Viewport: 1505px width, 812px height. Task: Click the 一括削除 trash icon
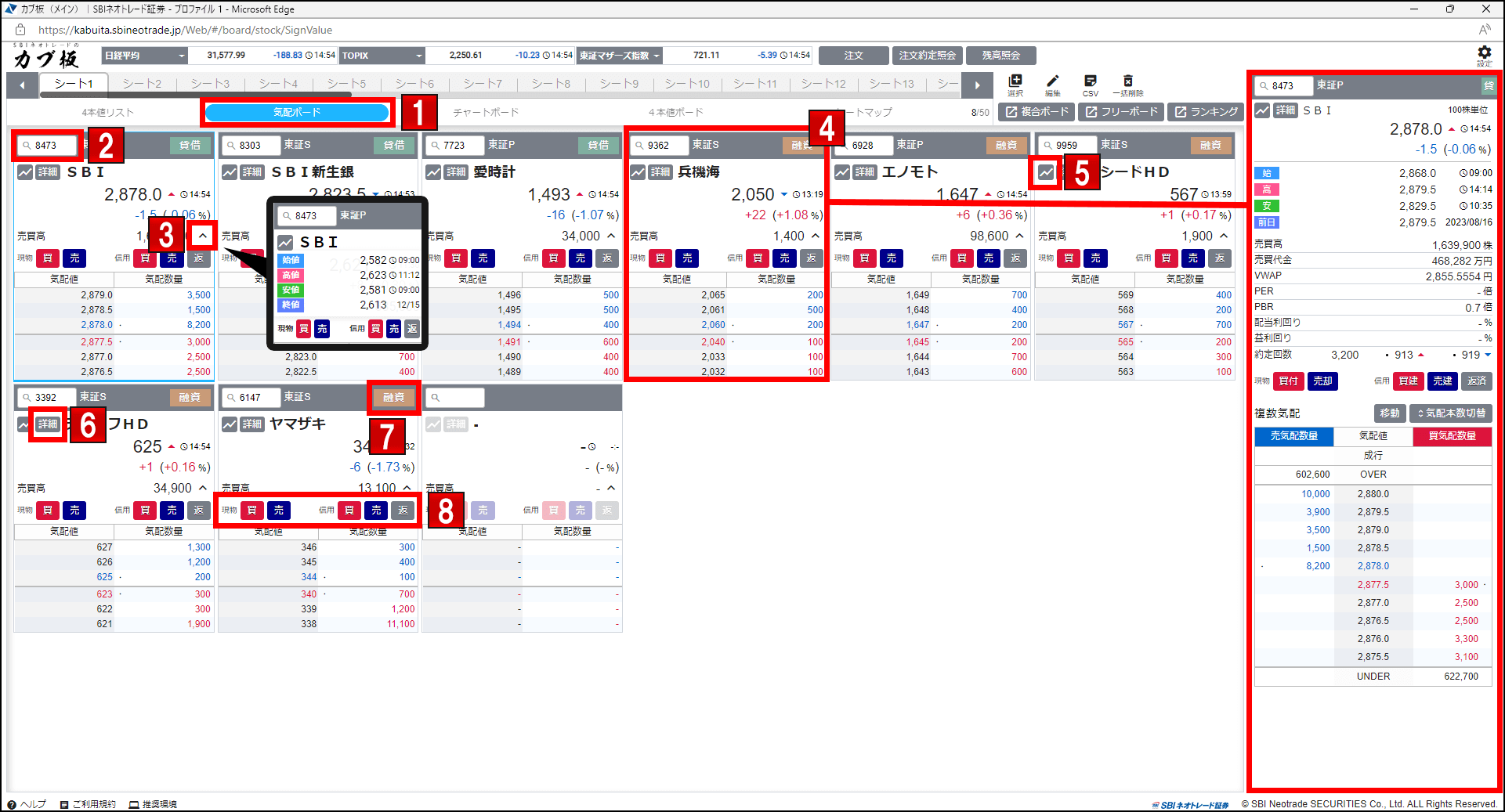pyautogui.click(x=1128, y=85)
